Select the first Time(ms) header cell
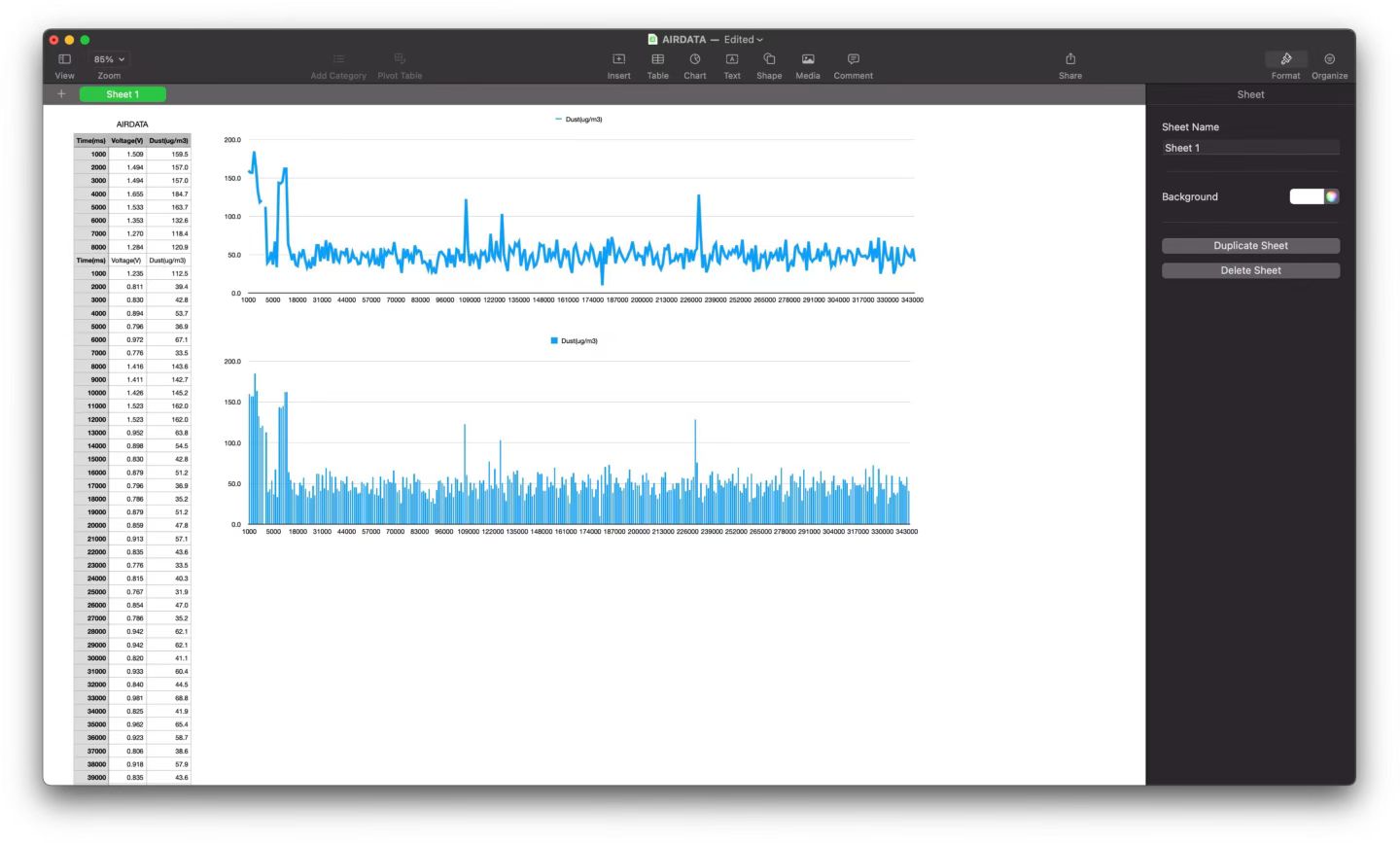This screenshot has width=1400, height=843. coord(90,141)
